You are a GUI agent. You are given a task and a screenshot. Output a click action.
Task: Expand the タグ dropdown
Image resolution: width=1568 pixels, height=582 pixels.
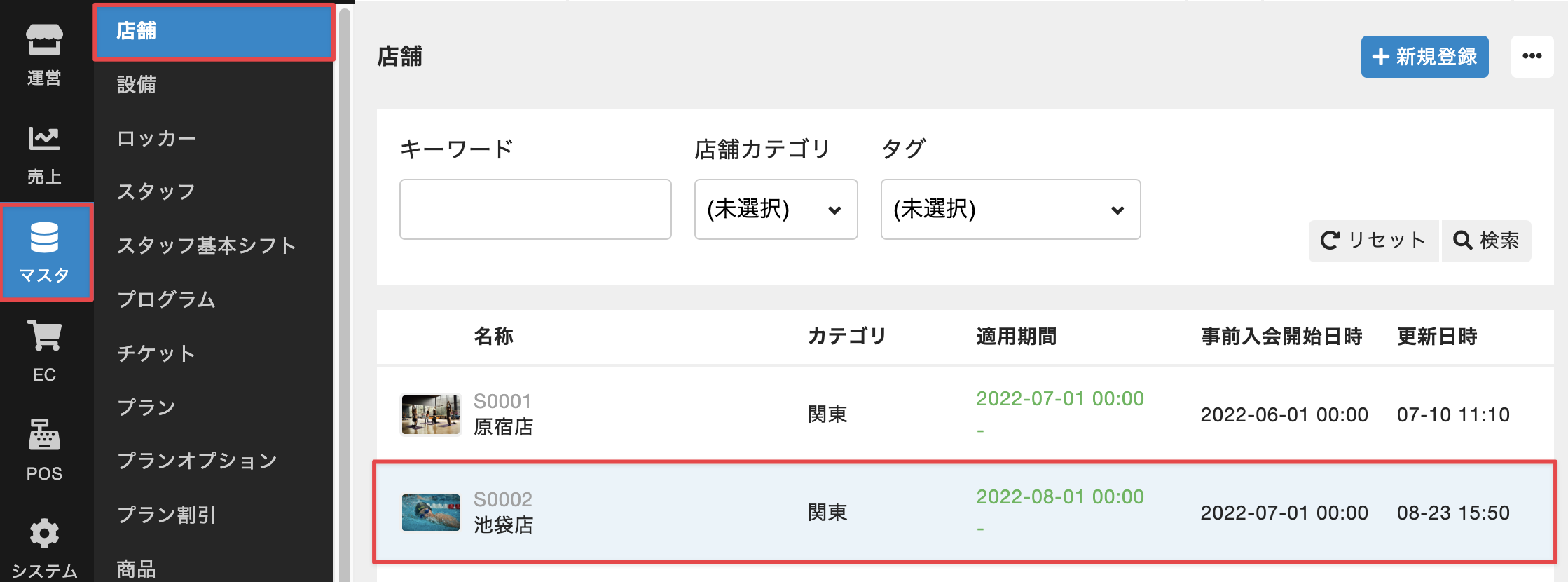click(x=1010, y=209)
